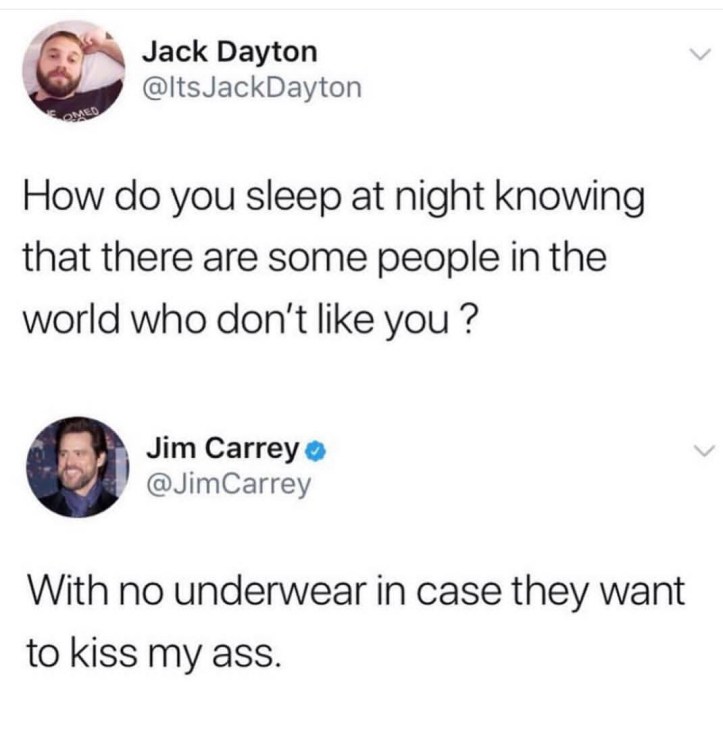The width and height of the screenshot is (723, 737).
Task: Select the line 'to kiss my ass.'
Action: (154, 654)
